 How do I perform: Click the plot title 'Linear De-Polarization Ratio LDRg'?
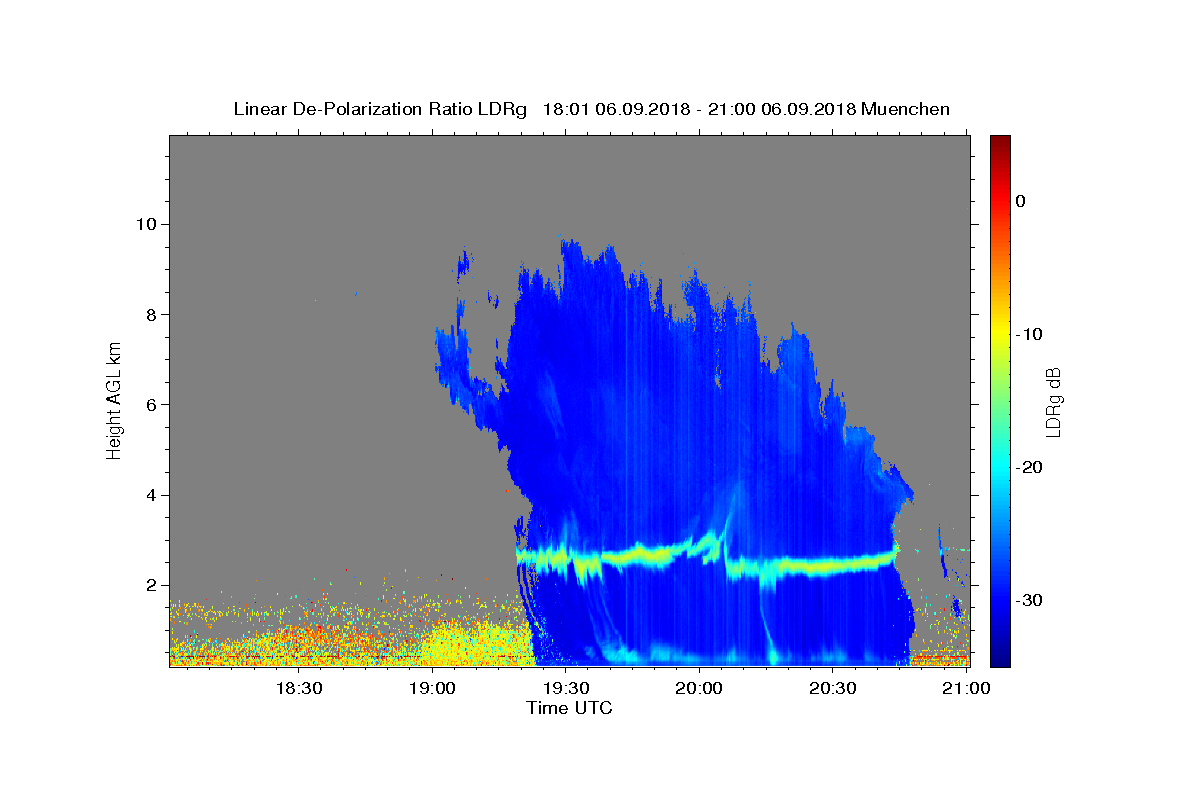coord(379,109)
